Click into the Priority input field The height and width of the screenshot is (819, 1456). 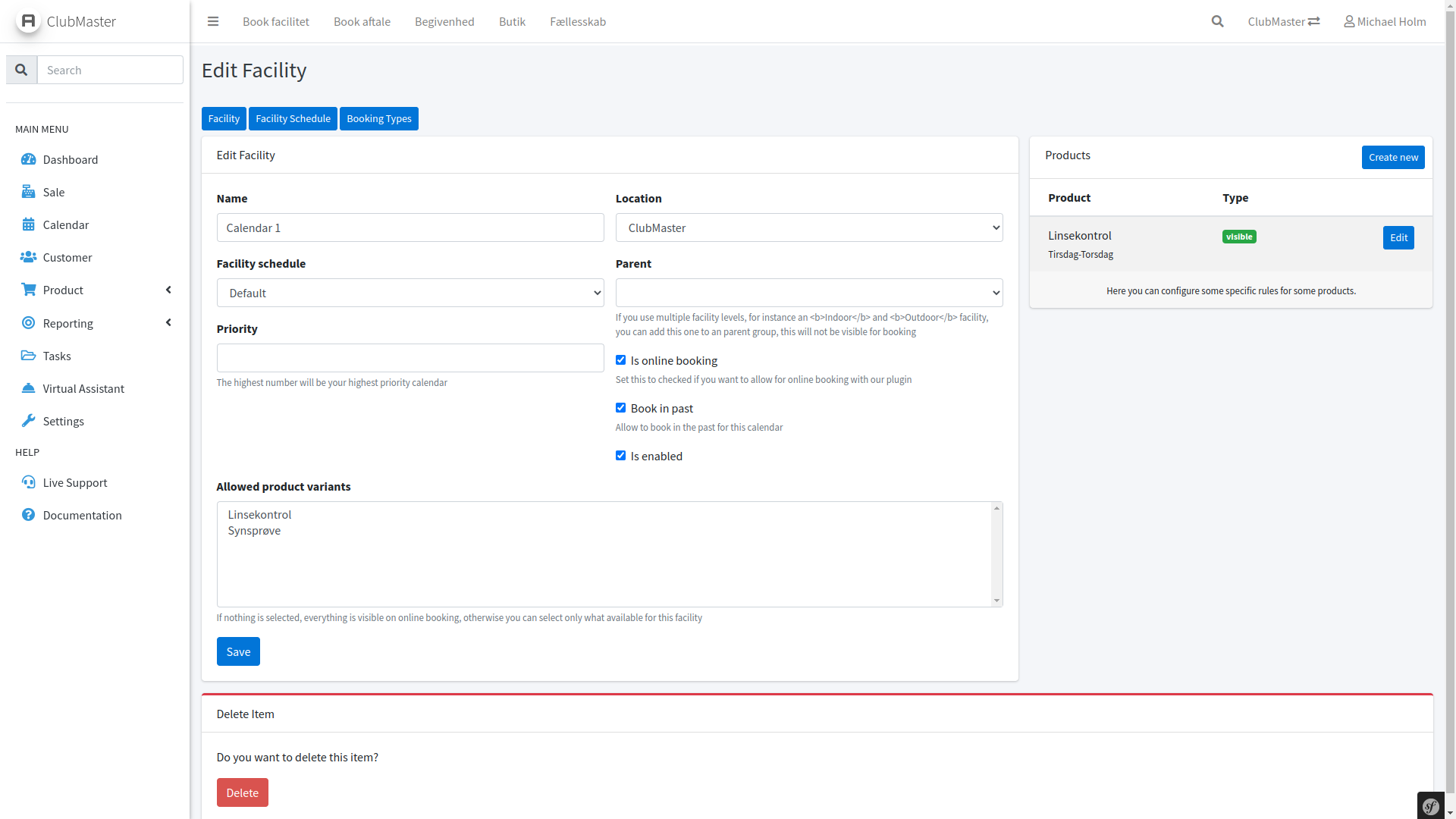[409, 358]
